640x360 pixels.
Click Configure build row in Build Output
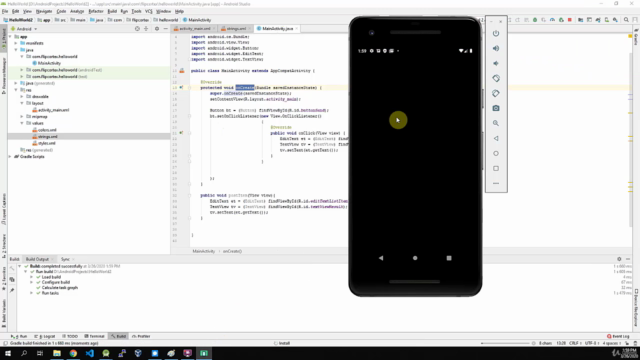(56, 282)
